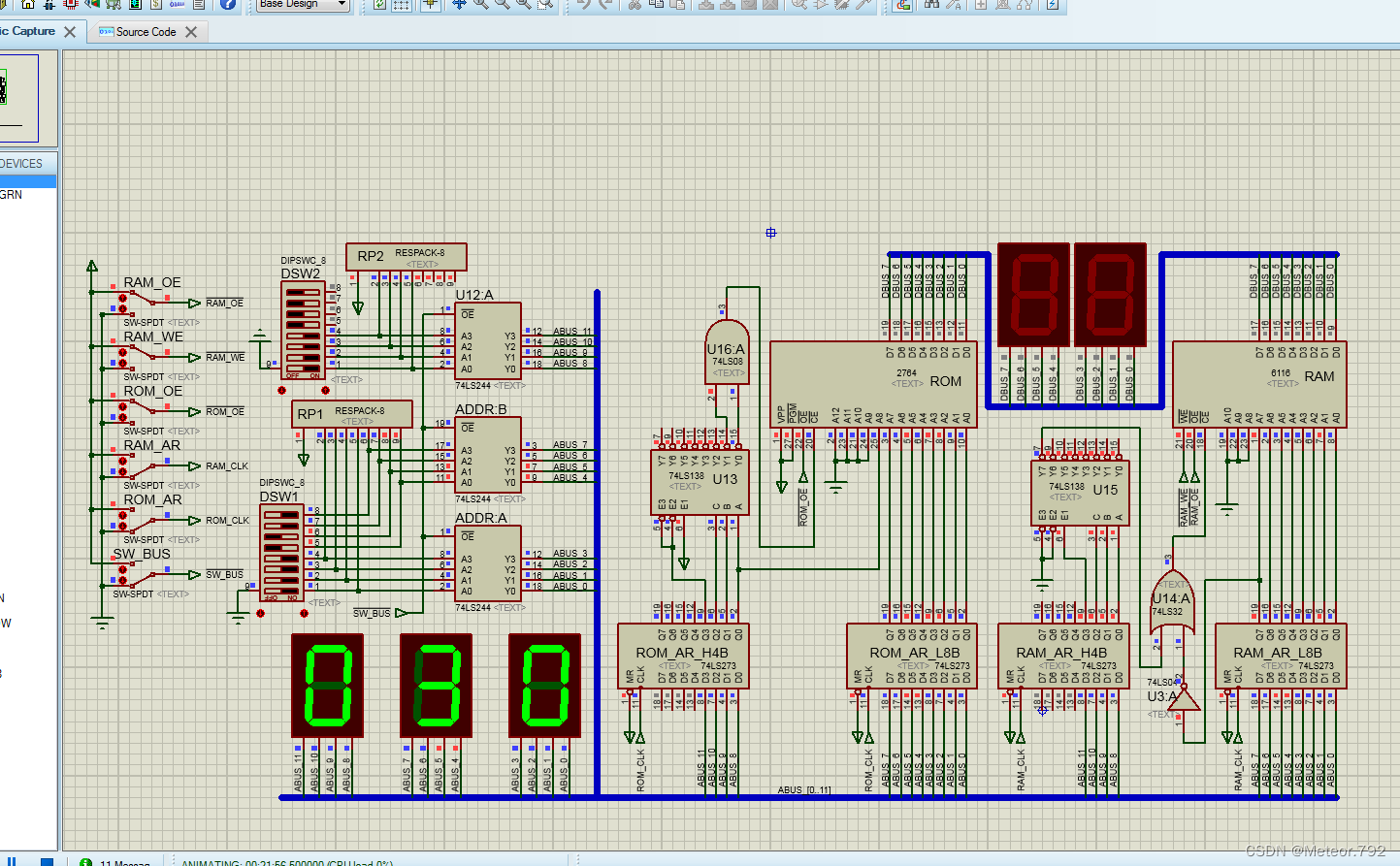Open the PCB Layout toolbar icon

[70, 4]
